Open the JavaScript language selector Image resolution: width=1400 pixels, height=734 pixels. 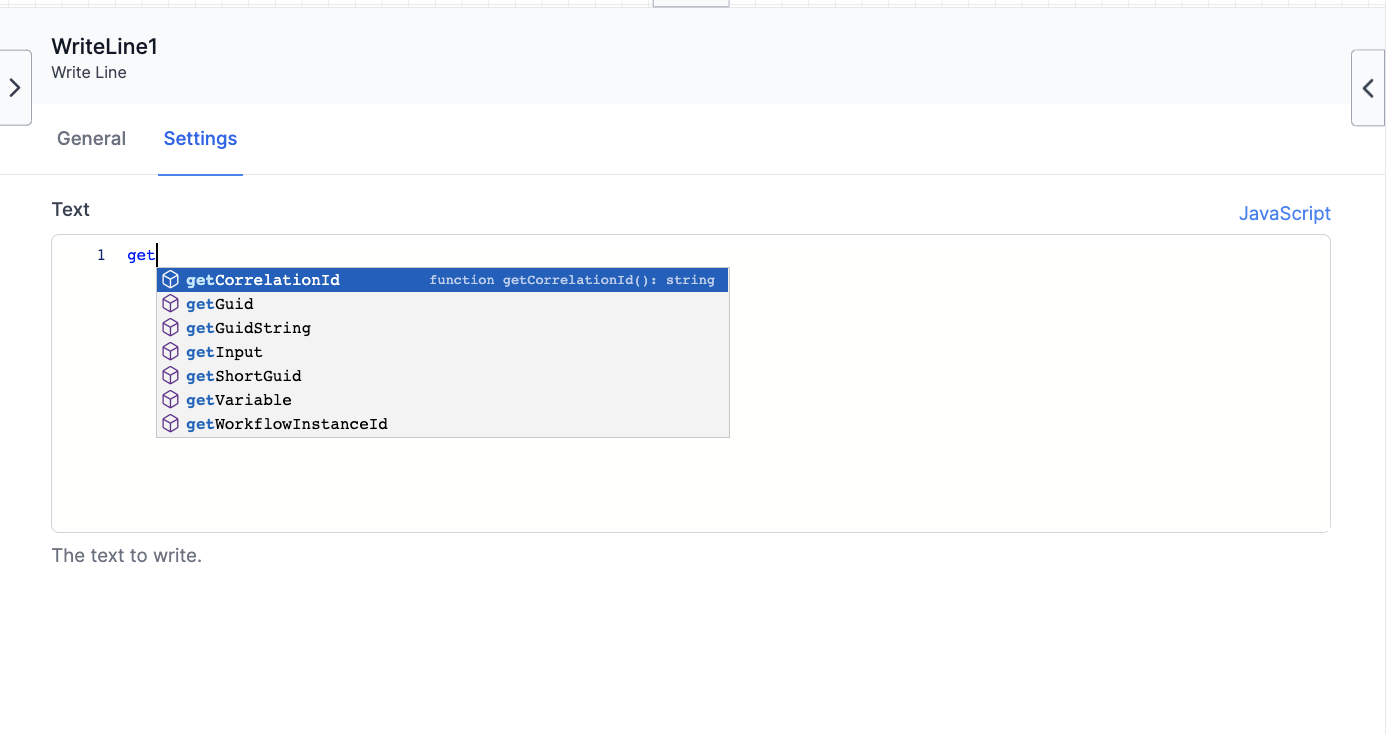(1285, 213)
